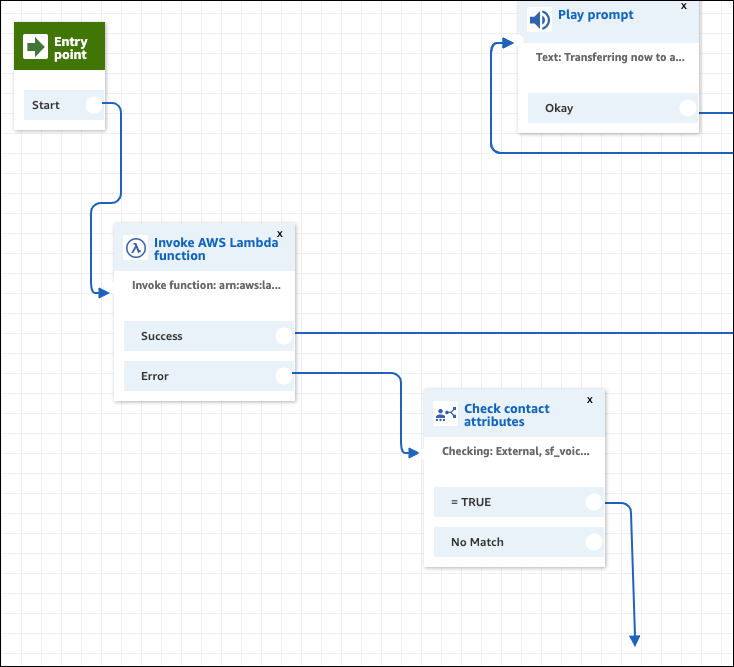
Task: Click the Check contact attributes branch icon
Action: pos(446,414)
